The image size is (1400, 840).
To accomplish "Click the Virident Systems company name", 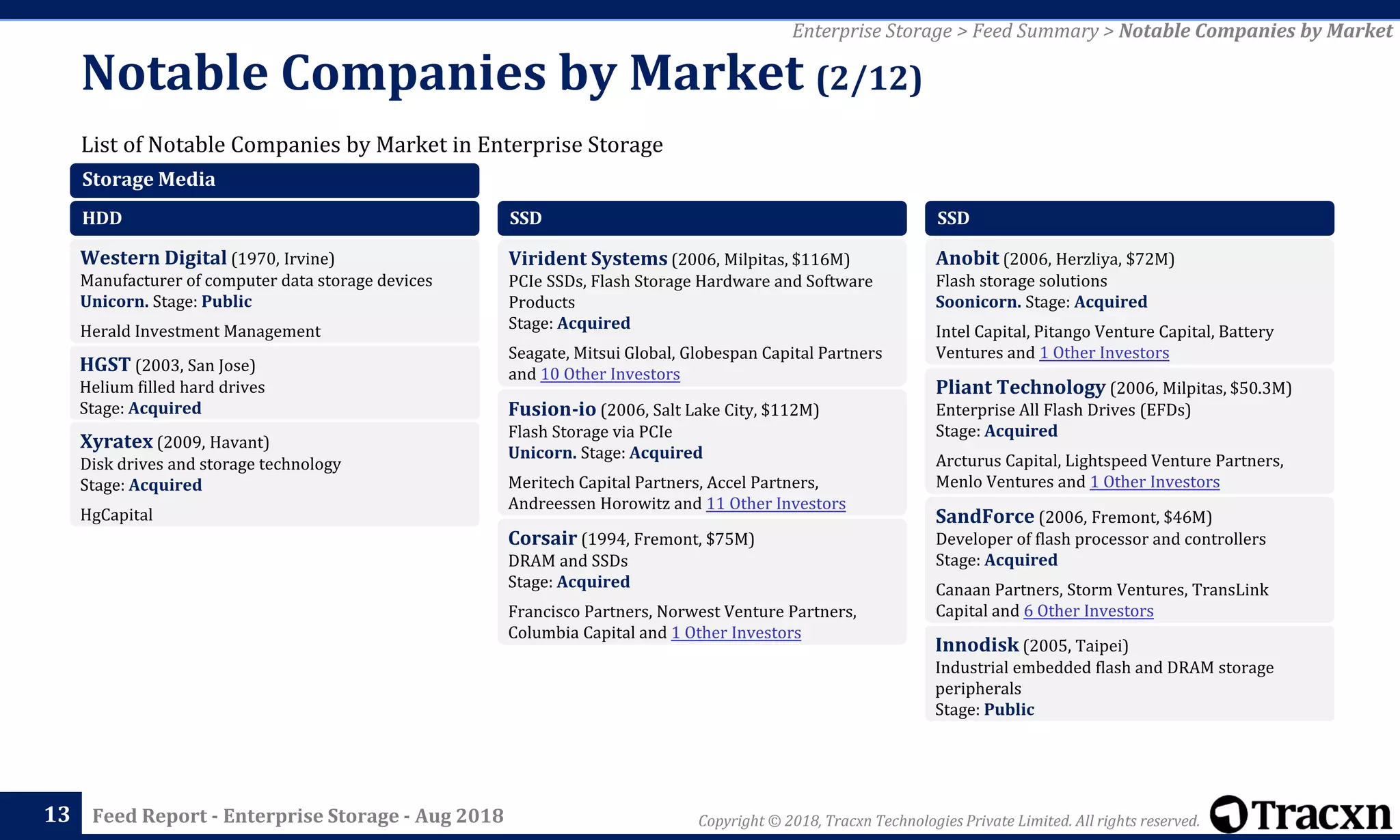I will tap(587, 258).
